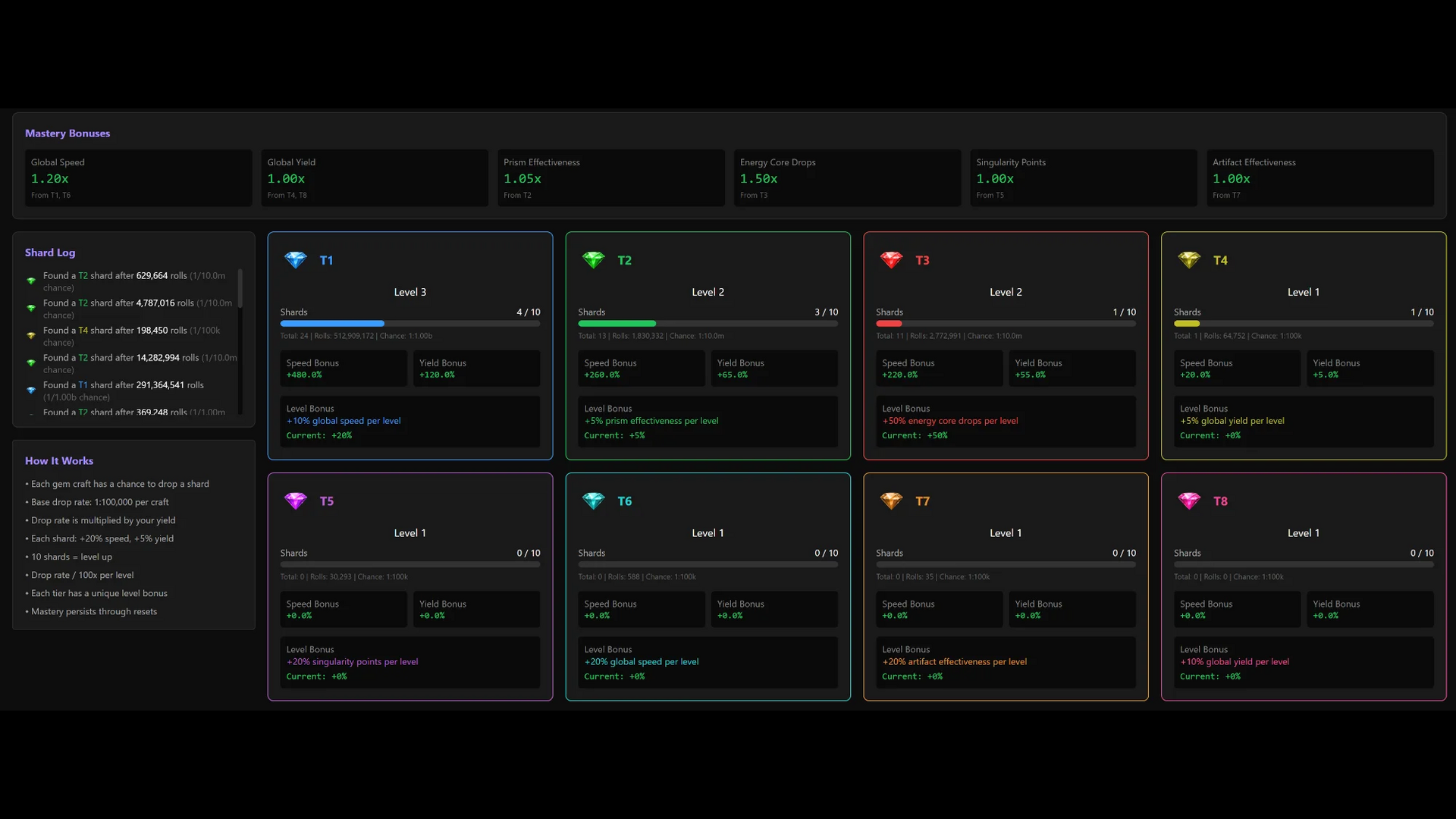Click the Shard Log scrollbar

point(240,288)
